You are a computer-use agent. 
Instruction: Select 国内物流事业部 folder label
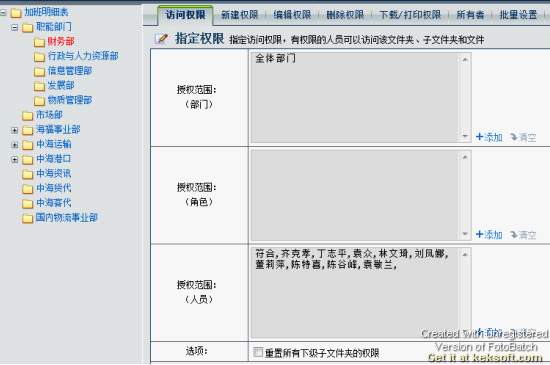[67, 217]
